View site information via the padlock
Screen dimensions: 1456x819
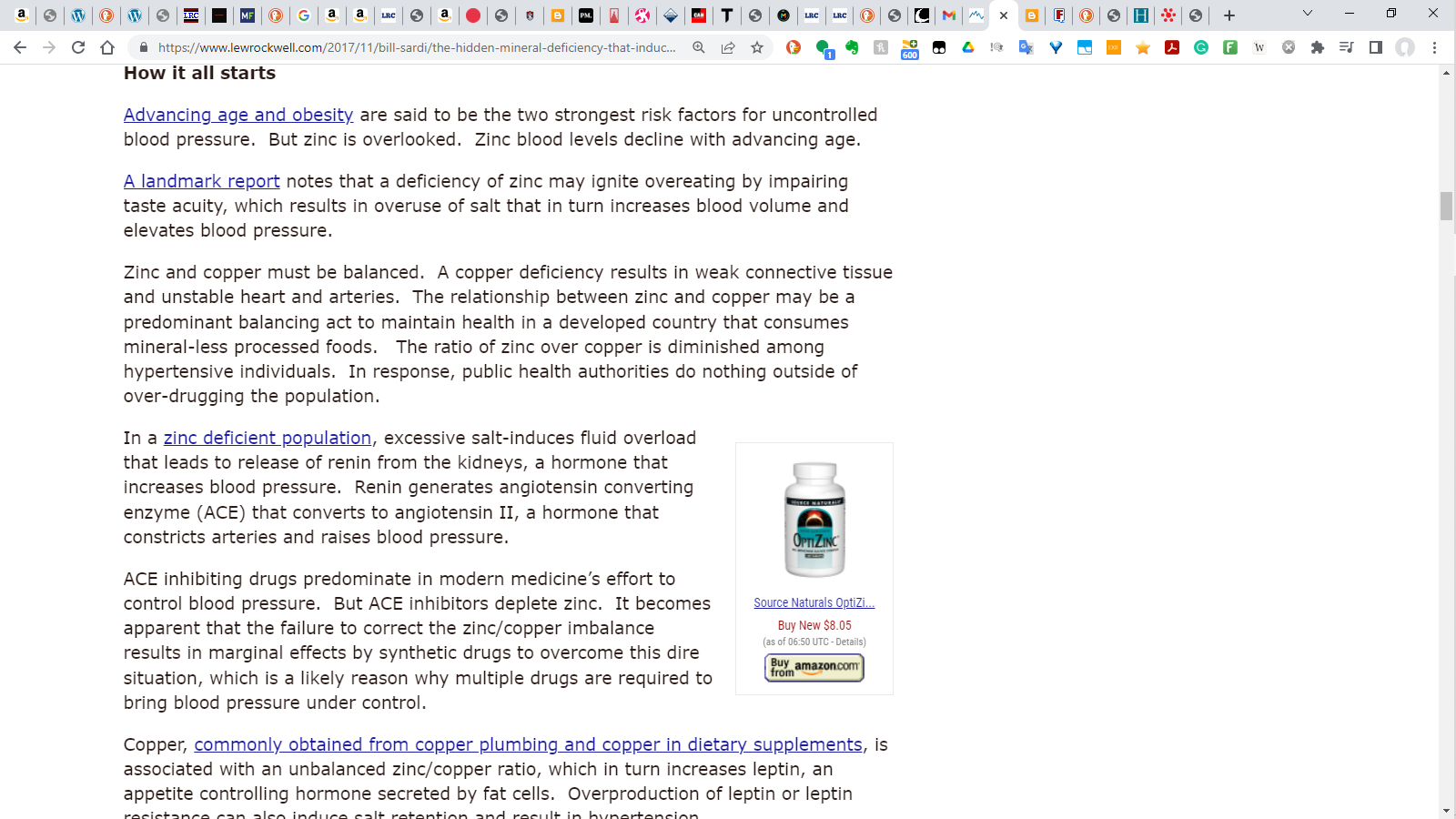(x=143, y=47)
